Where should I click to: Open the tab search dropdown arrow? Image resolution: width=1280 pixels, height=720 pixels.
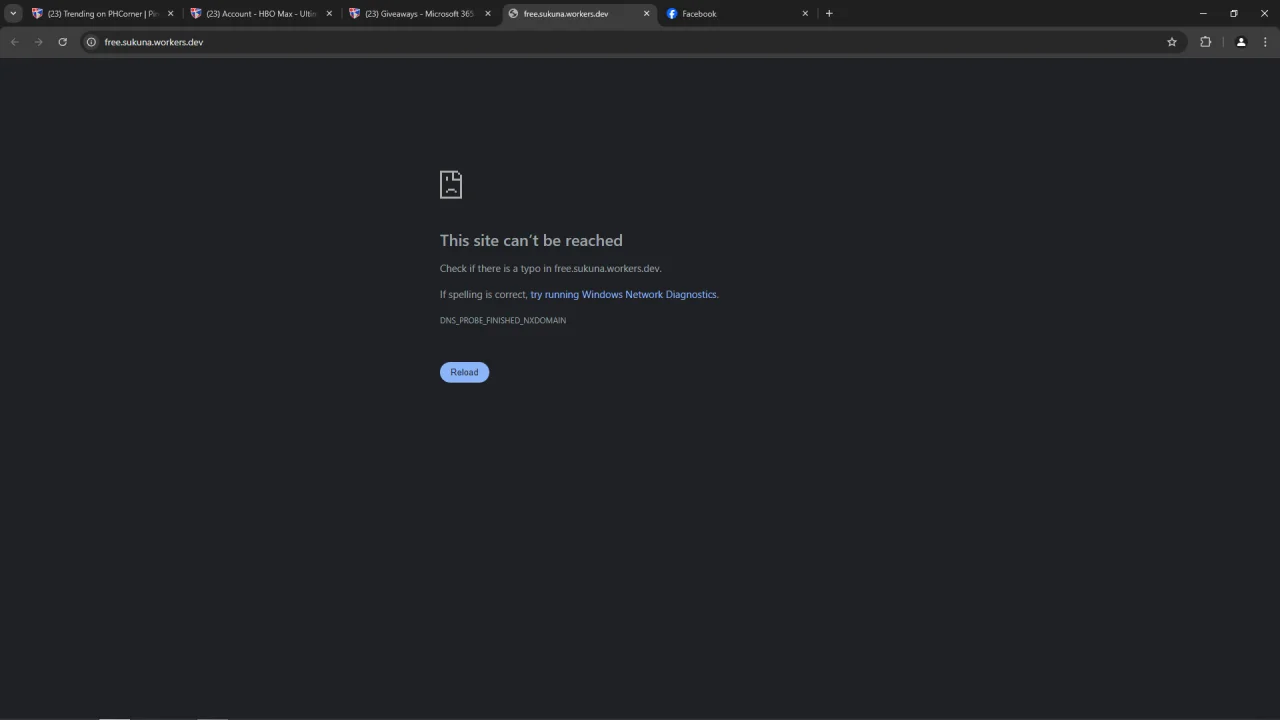click(13, 14)
